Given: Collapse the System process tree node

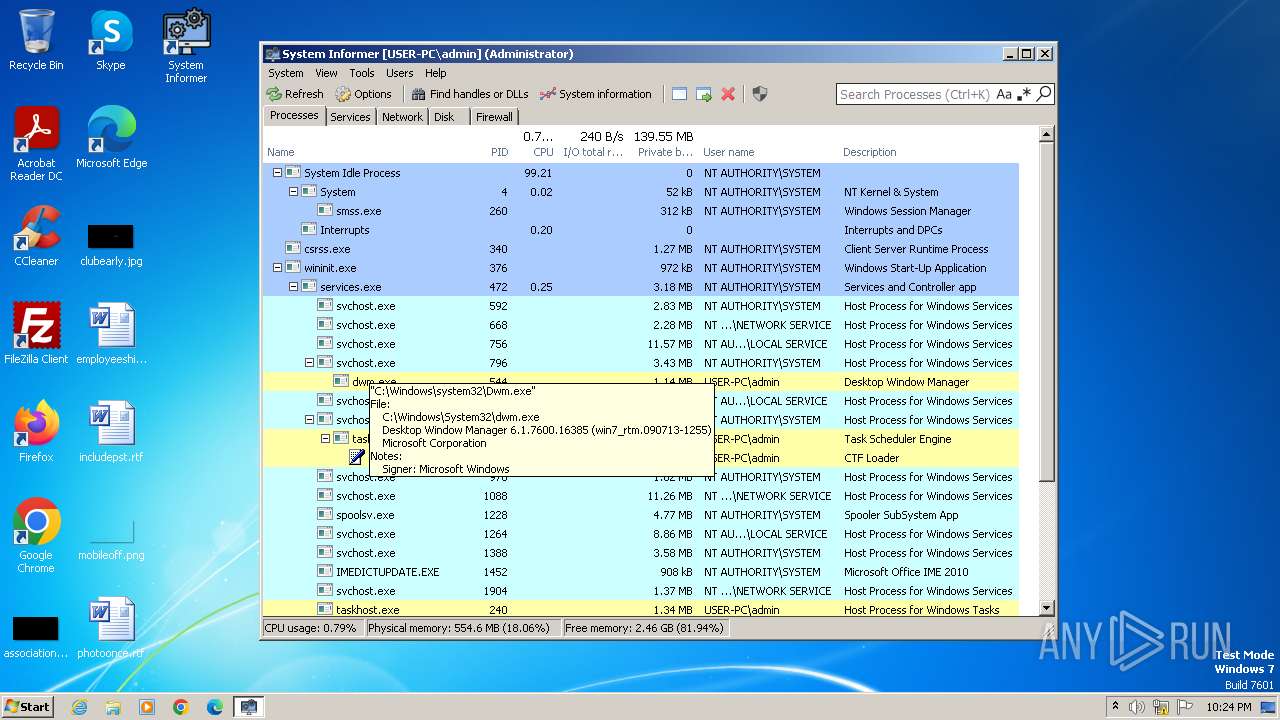Looking at the screenshot, I should tap(293, 192).
